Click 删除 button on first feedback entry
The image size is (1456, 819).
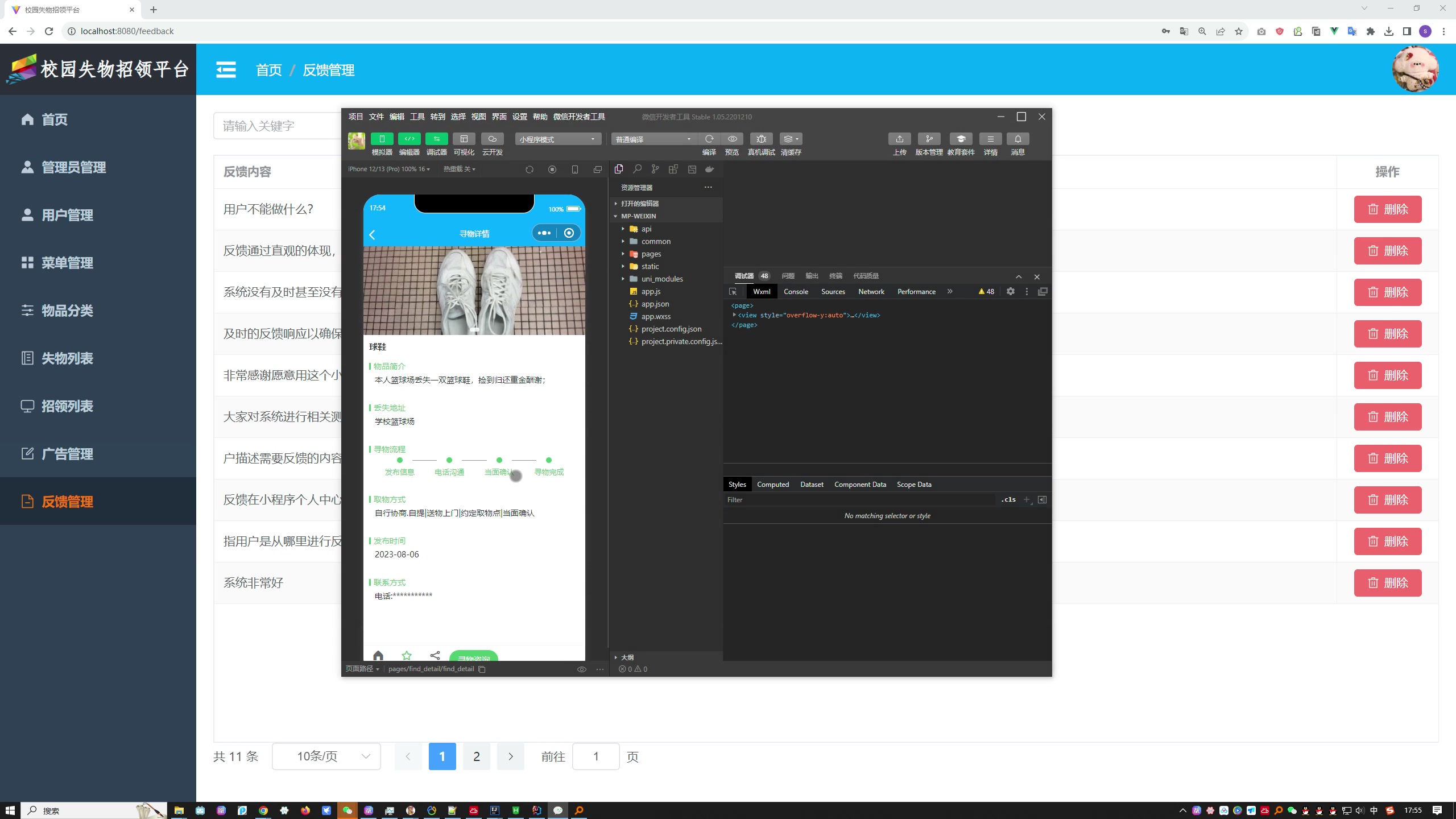(x=1389, y=209)
